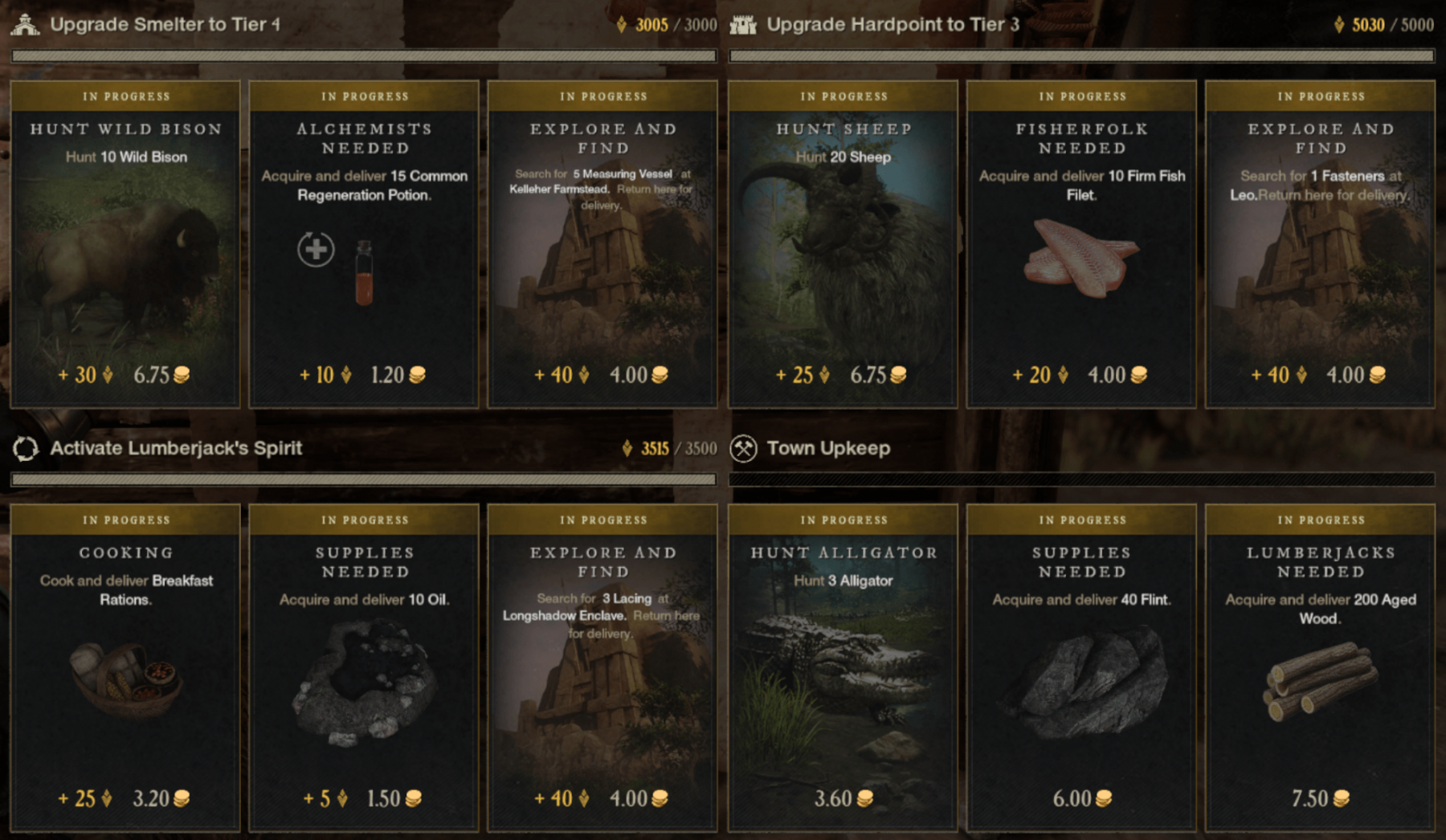
Task: Click the regeneration potion bottle icon
Action: click(364, 273)
